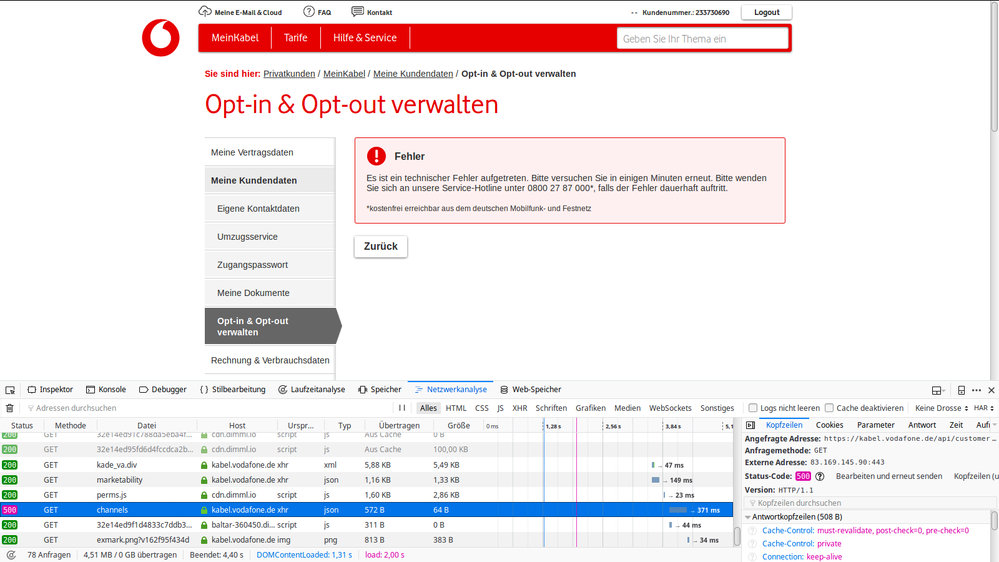Image resolution: width=999 pixels, height=562 pixels.
Task: Enable the 'Logs nicht leeren' checkbox
Action: [x=753, y=408]
